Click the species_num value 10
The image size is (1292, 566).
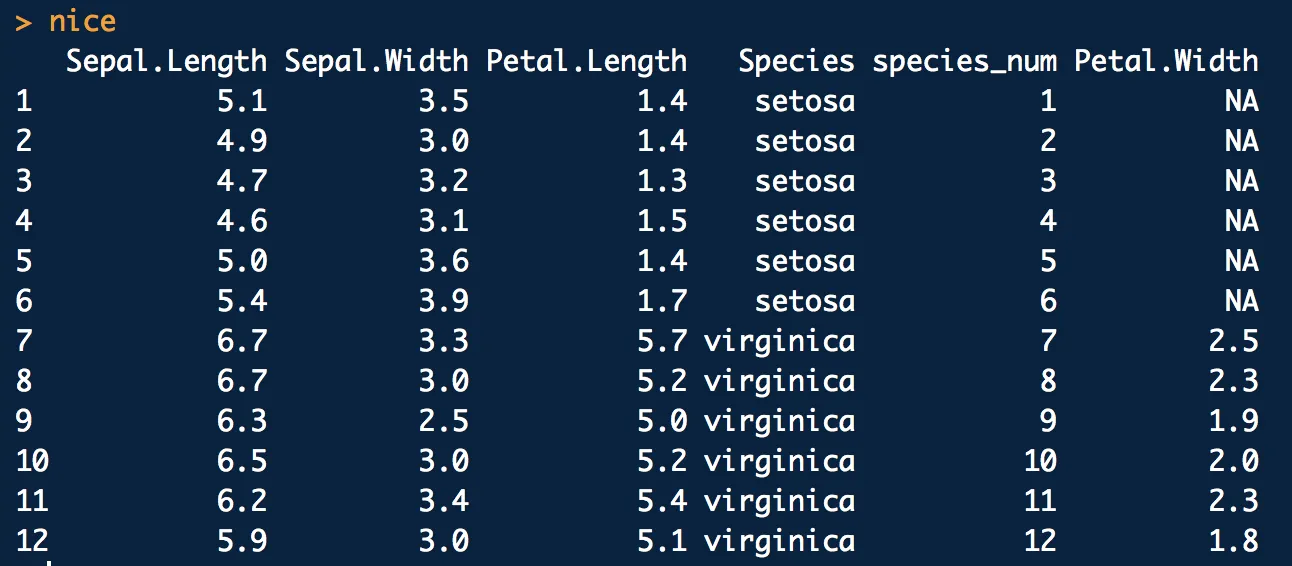(1040, 461)
